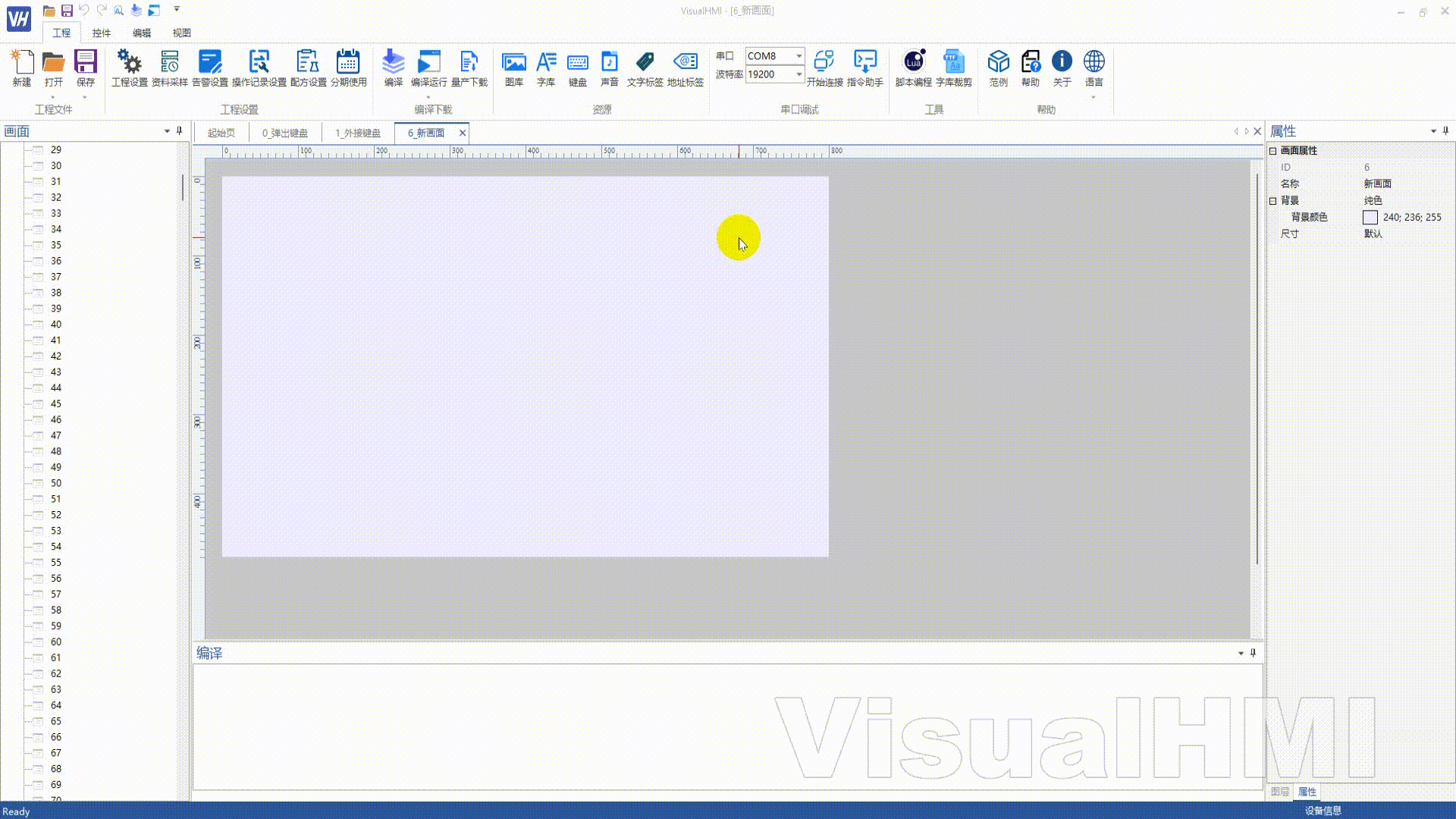Open 告警设置 alarm settings

(x=210, y=68)
